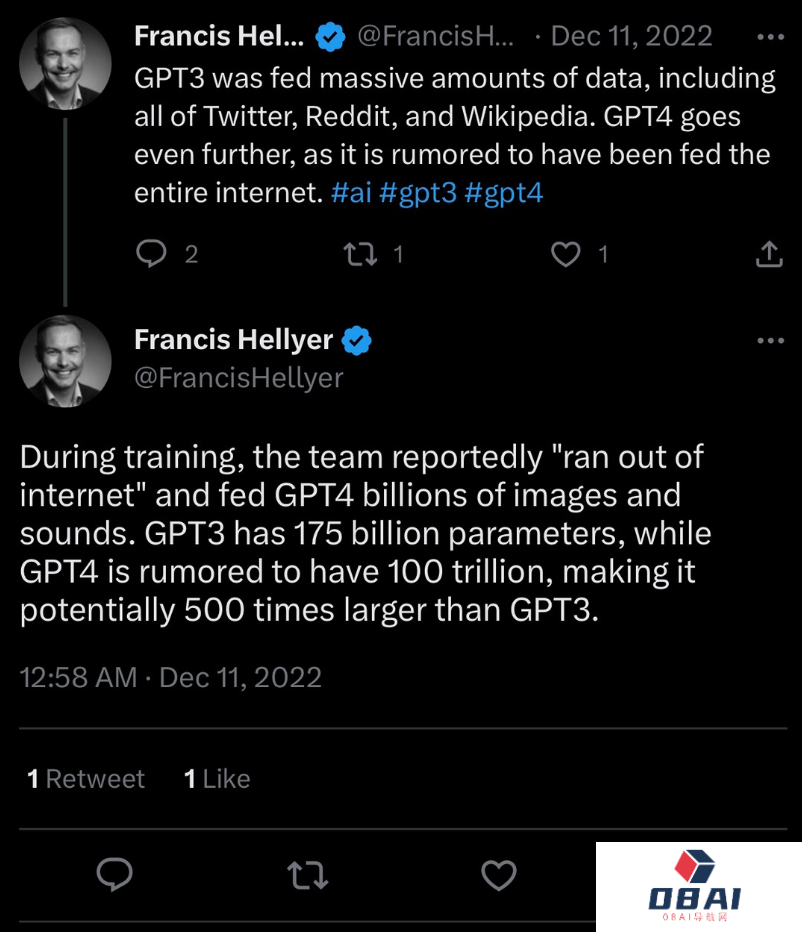The image size is (802, 932).
Task: Like the first tweet
Action: (566, 254)
